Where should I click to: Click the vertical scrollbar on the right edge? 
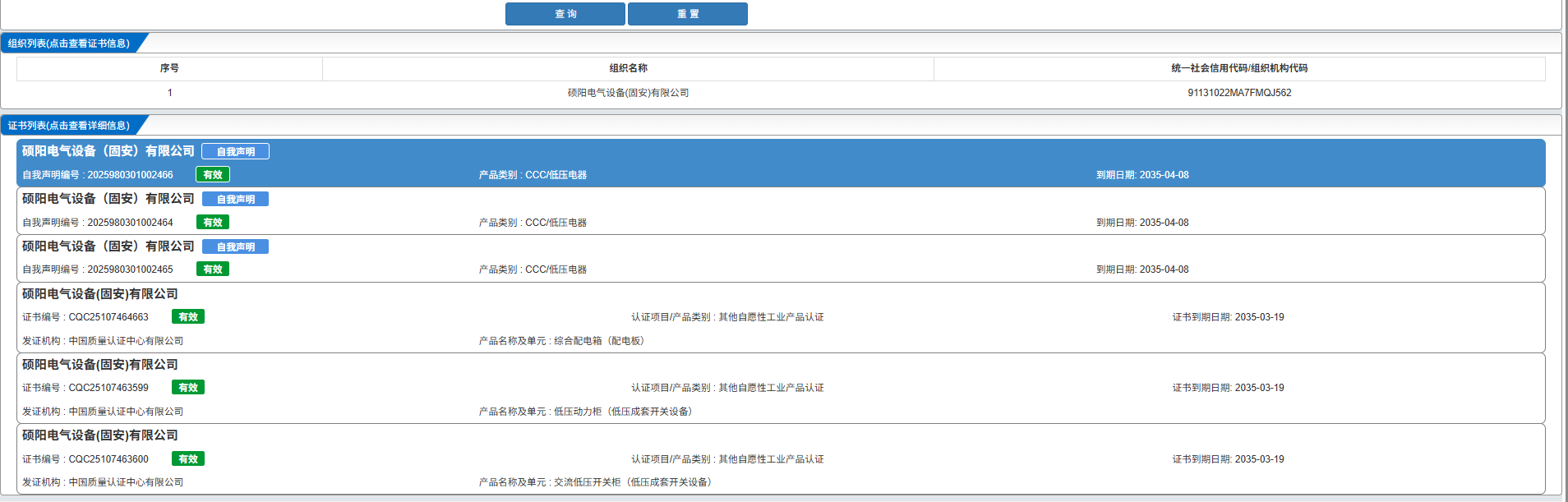1565,251
